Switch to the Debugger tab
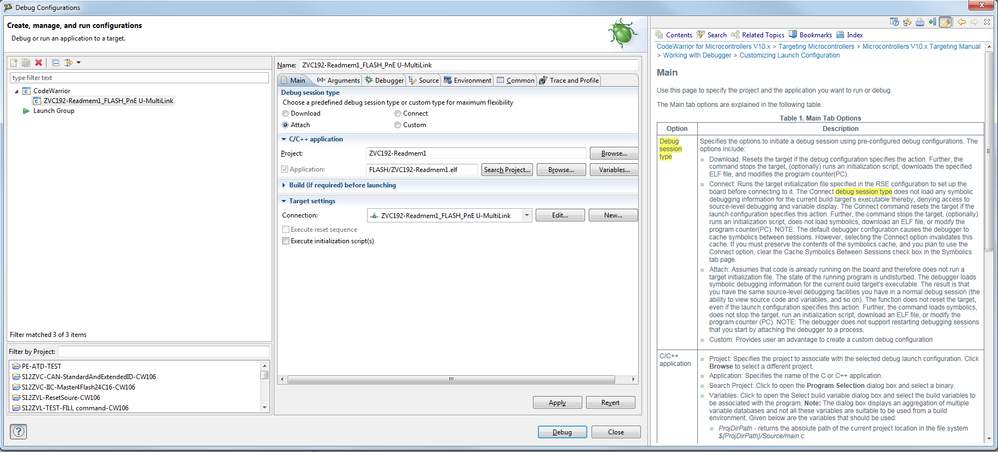Image resolution: width=998 pixels, height=452 pixels. point(384,80)
